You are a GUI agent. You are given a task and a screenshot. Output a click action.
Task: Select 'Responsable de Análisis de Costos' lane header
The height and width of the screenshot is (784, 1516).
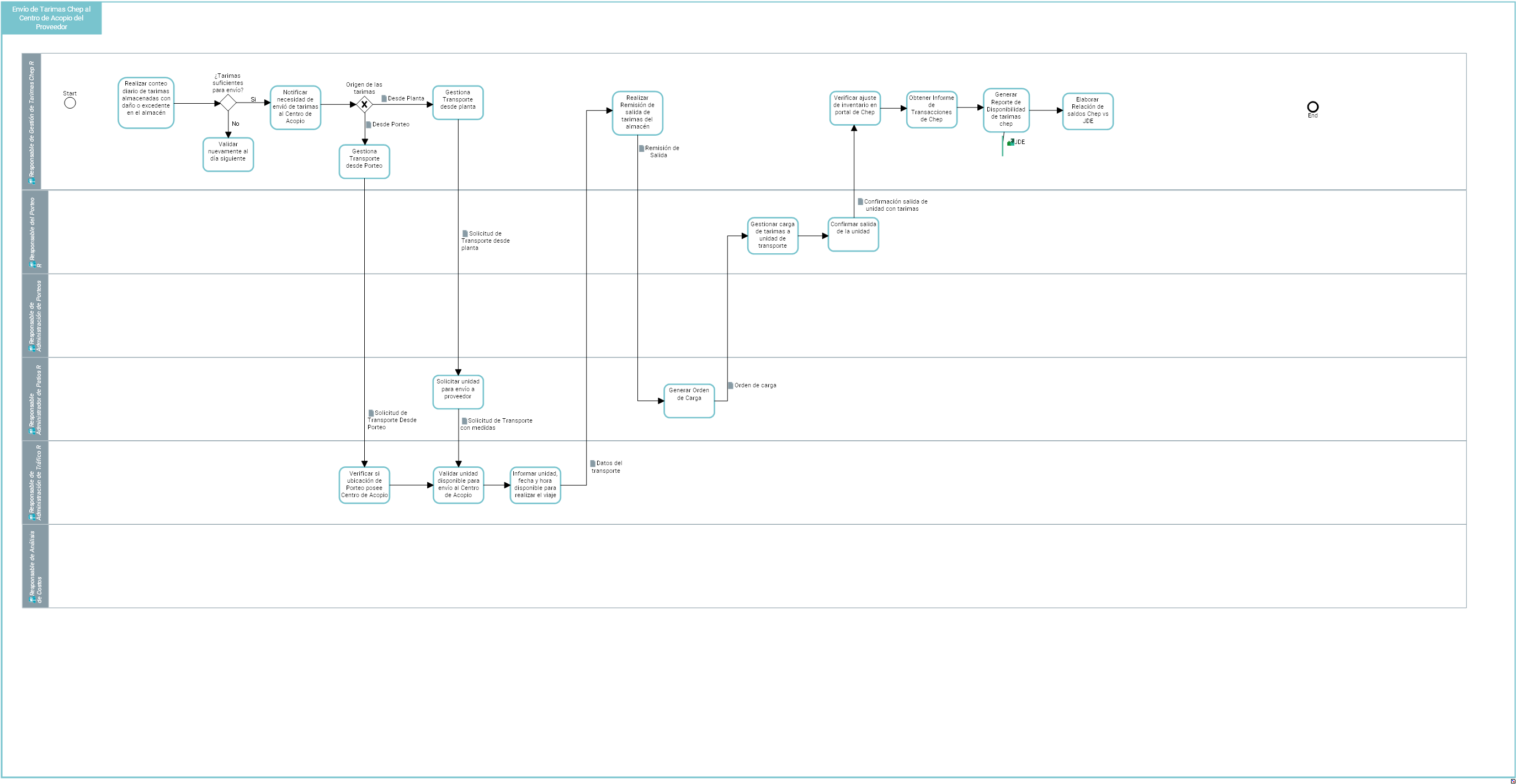pos(35,567)
